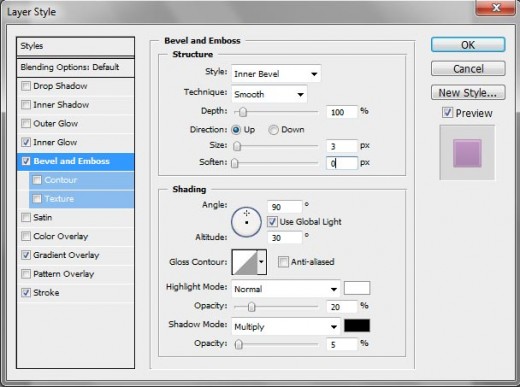Click the Size slider handle
Screen dimensions: 520x387
[237, 146]
